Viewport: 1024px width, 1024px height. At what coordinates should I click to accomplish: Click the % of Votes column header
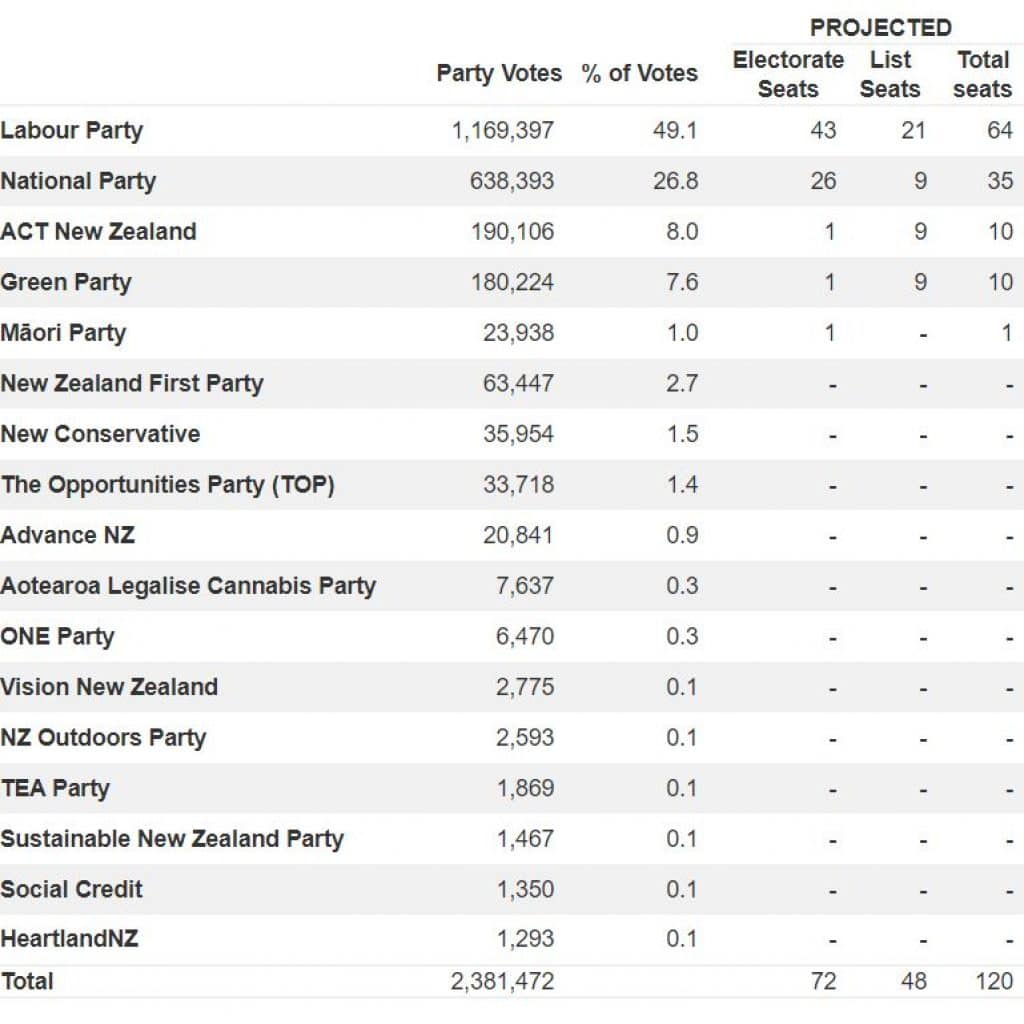(x=639, y=73)
